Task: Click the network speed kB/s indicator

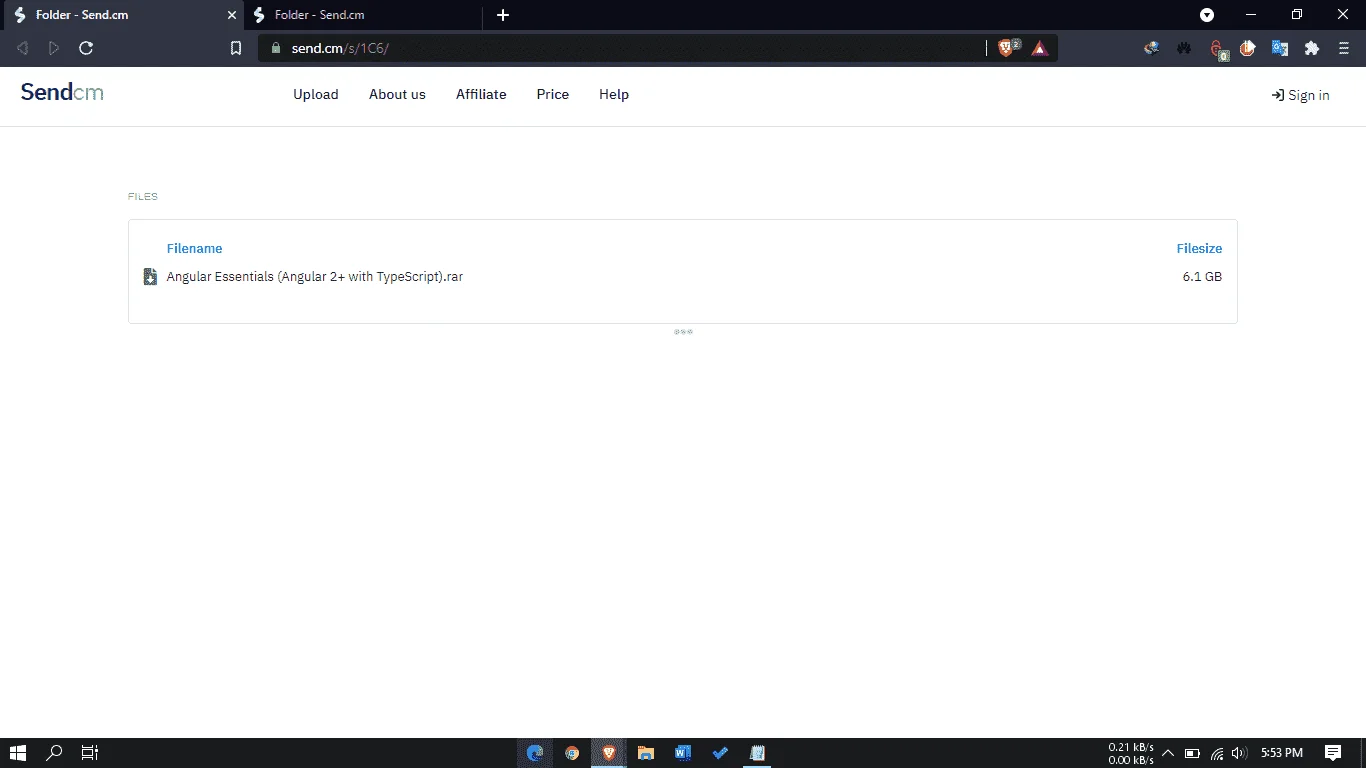Action: pyautogui.click(x=1131, y=754)
